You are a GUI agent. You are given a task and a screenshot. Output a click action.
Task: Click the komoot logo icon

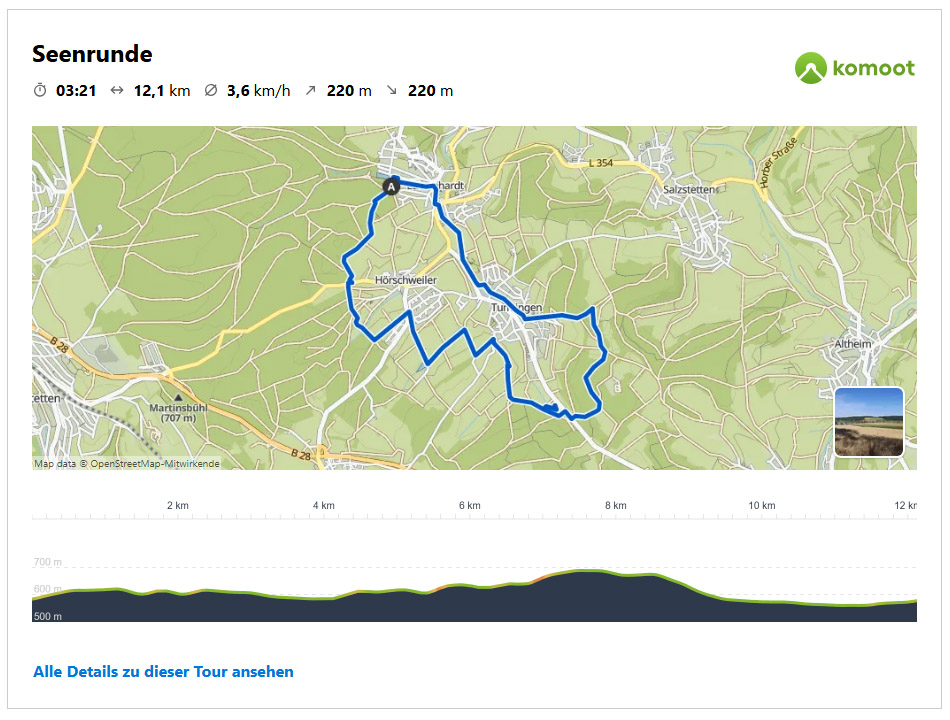point(811,68)
